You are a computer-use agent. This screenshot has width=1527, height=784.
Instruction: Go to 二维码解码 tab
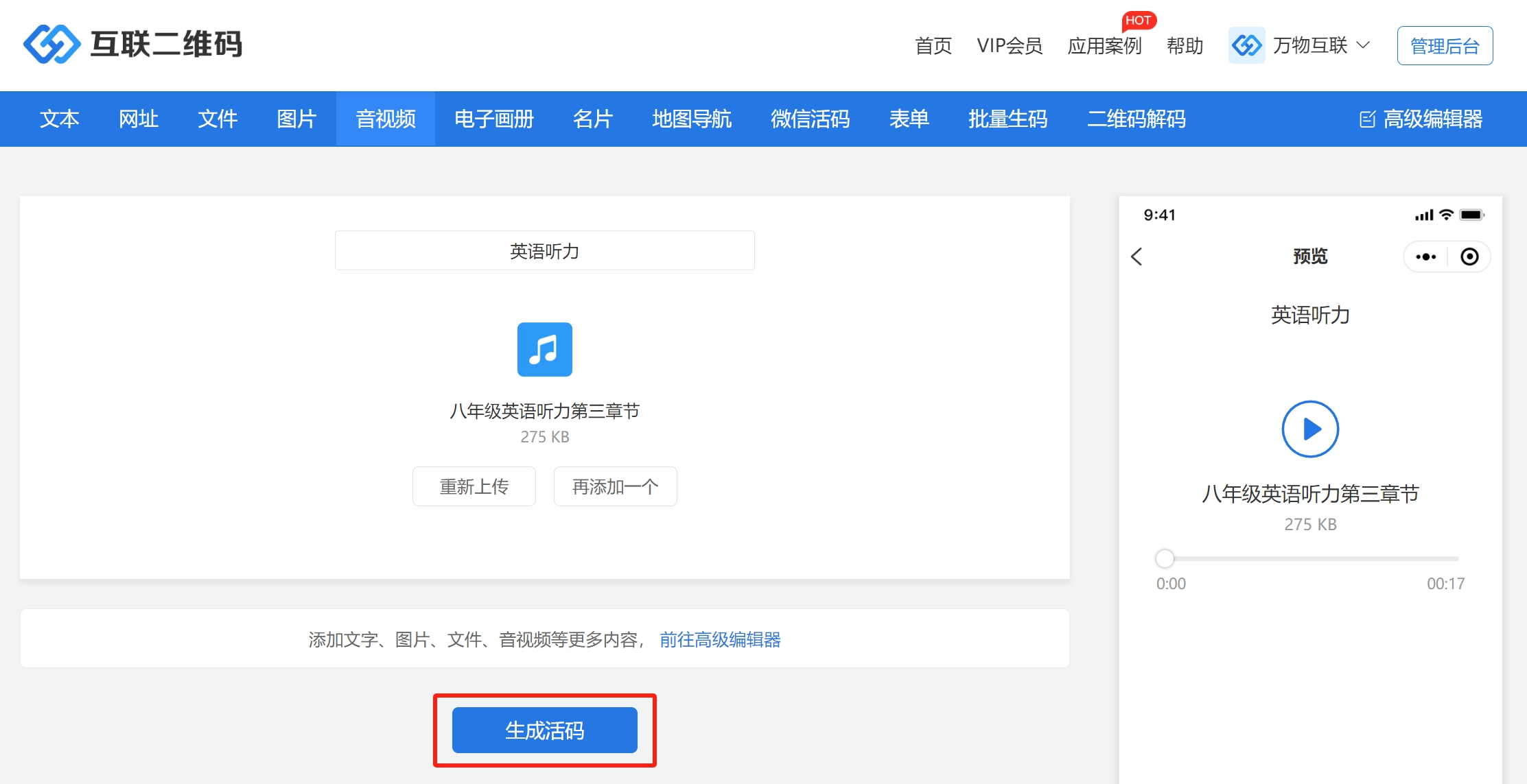[x=1136, y=119]
